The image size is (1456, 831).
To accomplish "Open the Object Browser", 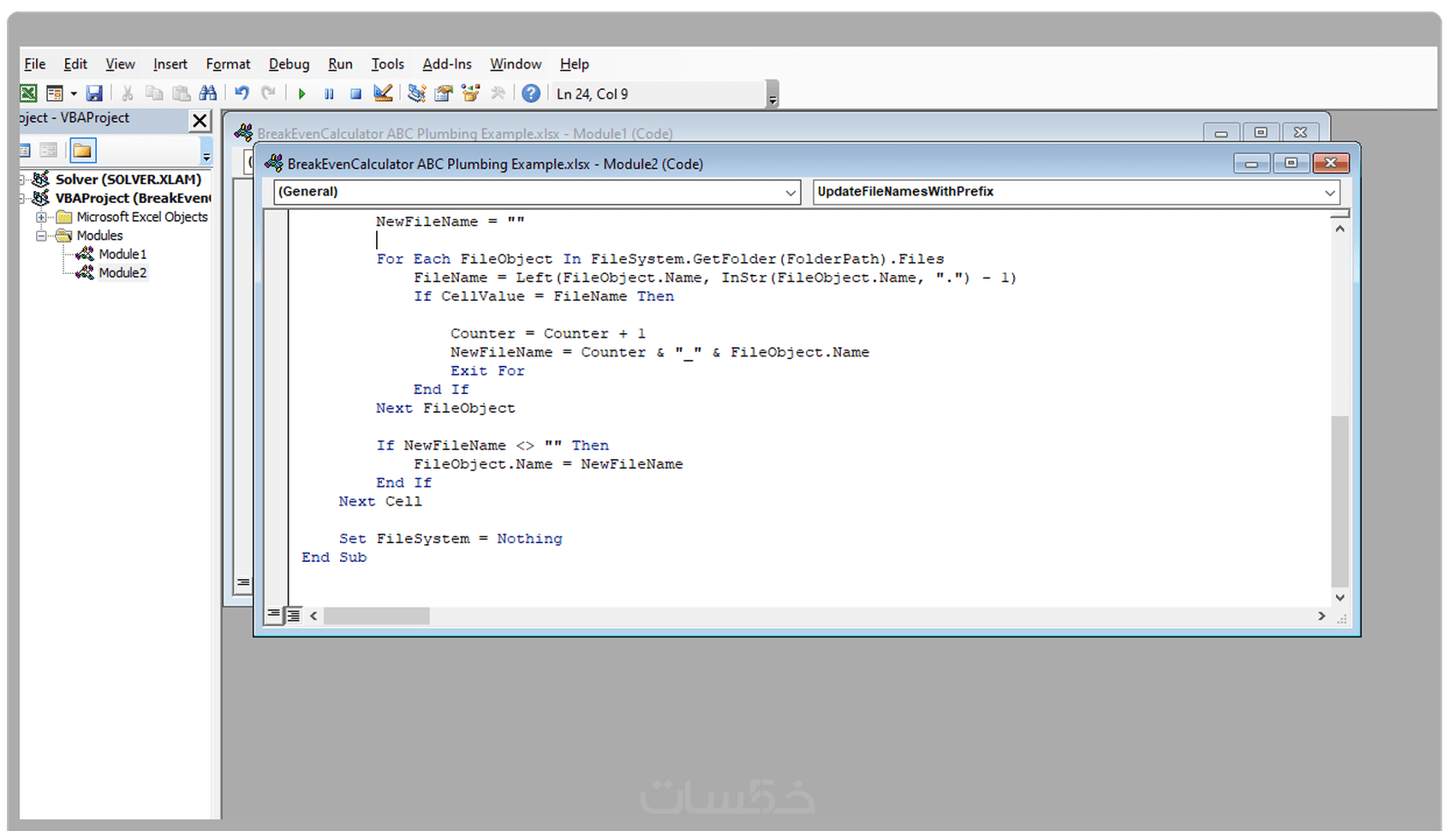I will [x=470, y=93].
